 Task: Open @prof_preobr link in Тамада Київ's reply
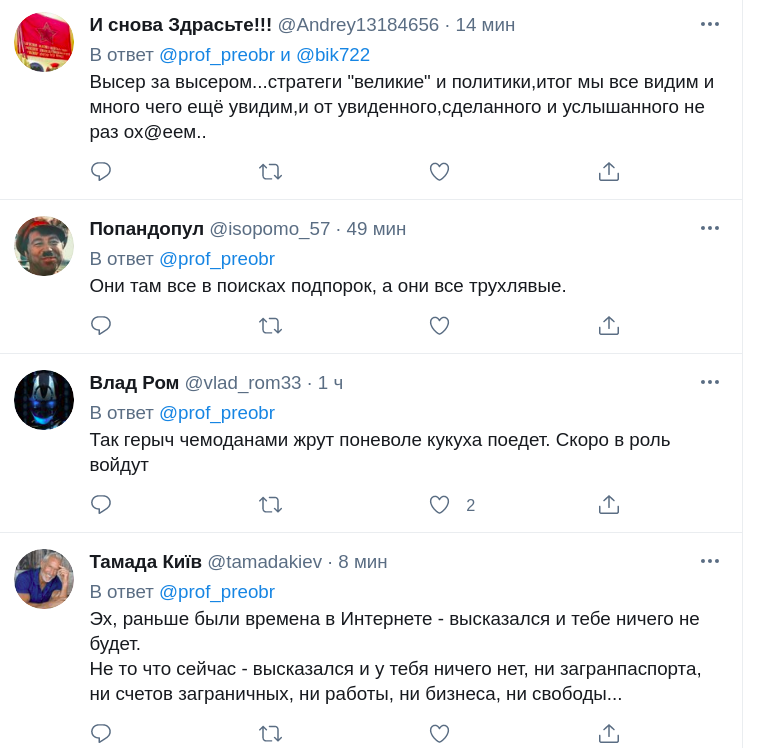click(217, 591)
